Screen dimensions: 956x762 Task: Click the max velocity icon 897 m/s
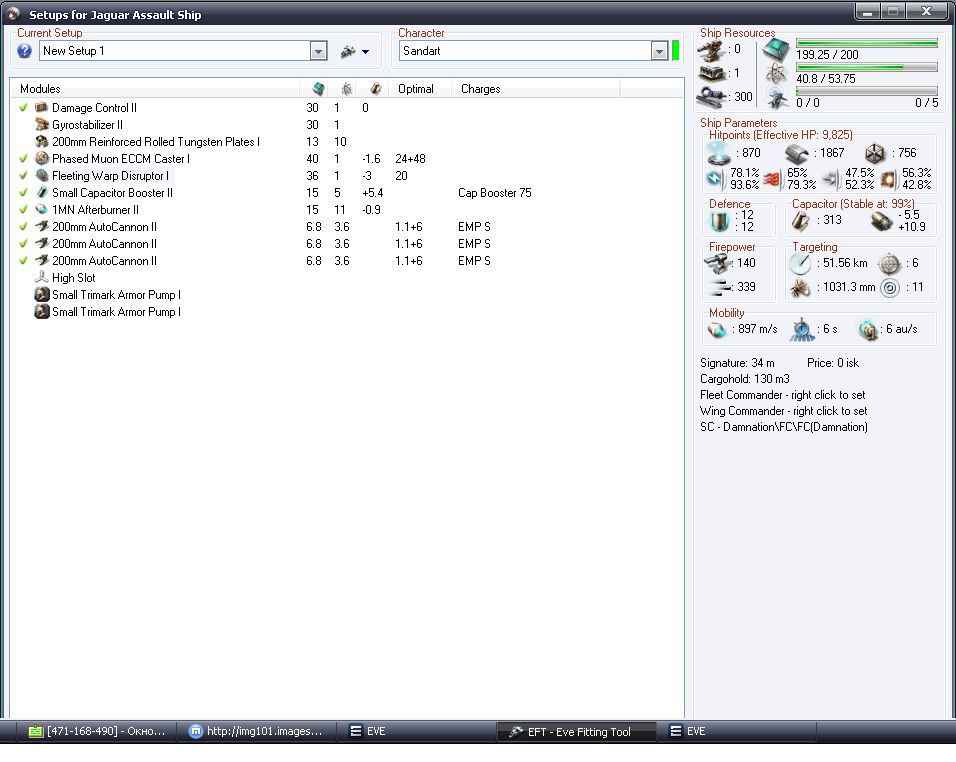click(717, 330)
